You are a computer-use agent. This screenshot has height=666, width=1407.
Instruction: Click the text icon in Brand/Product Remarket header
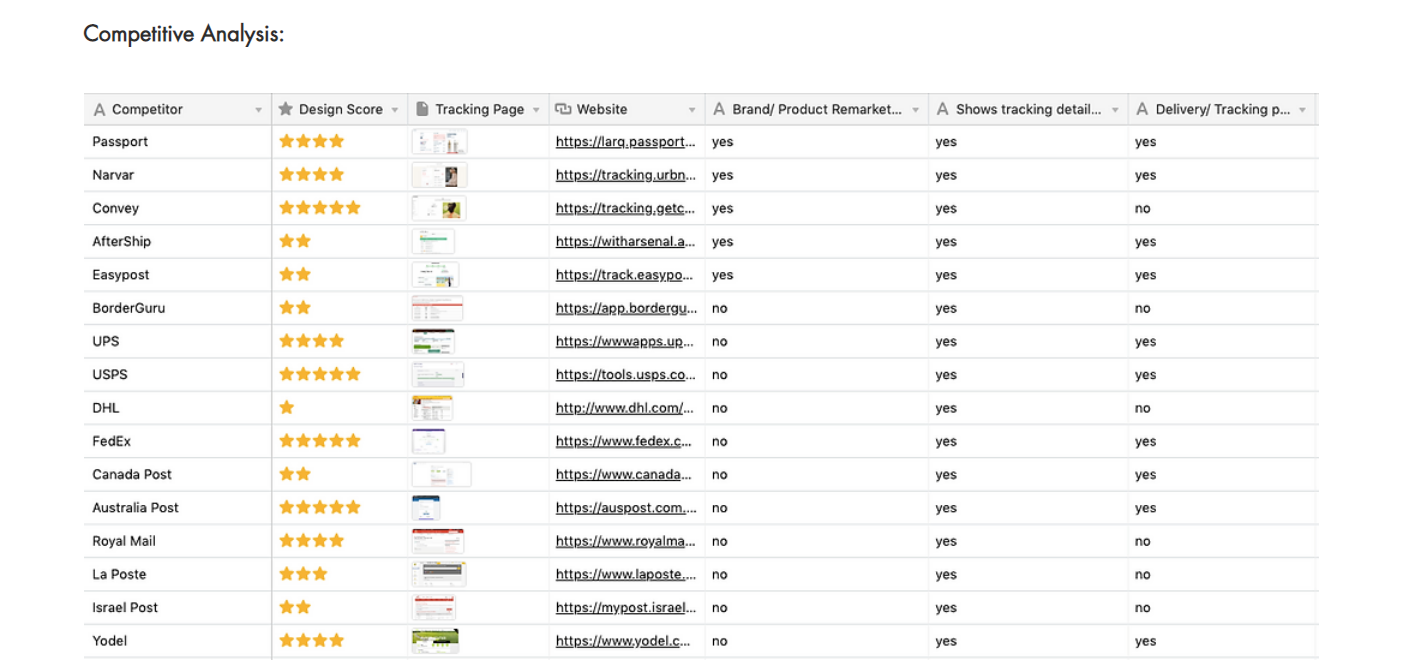tap(719, 109)
